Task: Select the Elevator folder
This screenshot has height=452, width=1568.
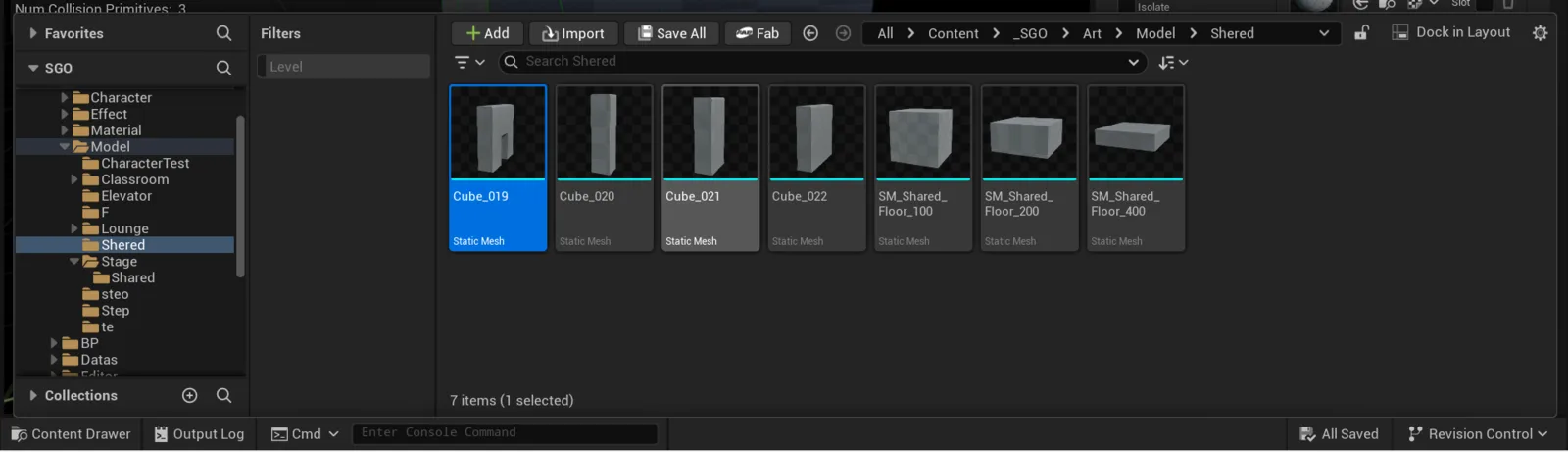Action: 117,196
